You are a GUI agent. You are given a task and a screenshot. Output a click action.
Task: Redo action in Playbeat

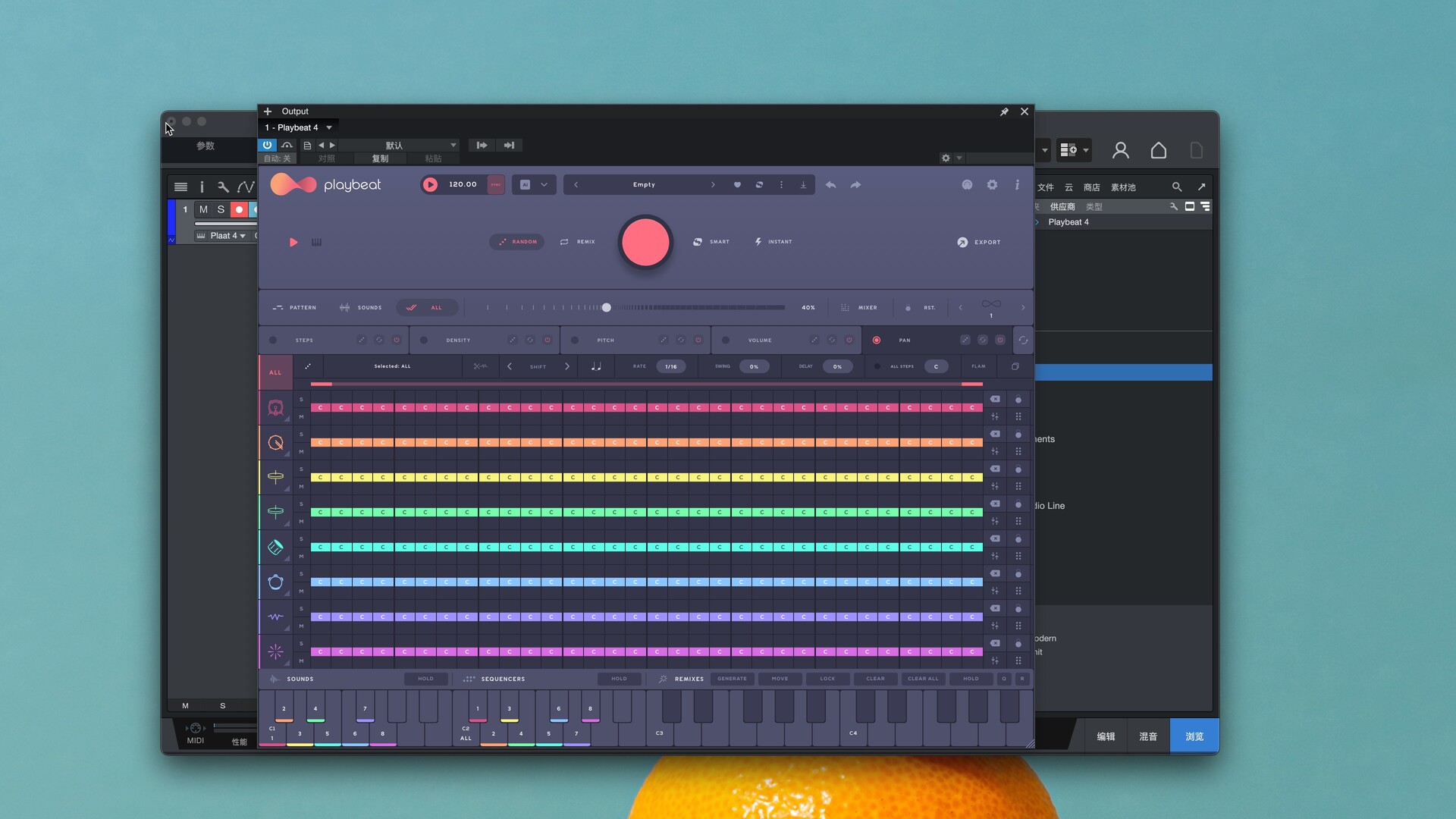click(x=855, y=185)
